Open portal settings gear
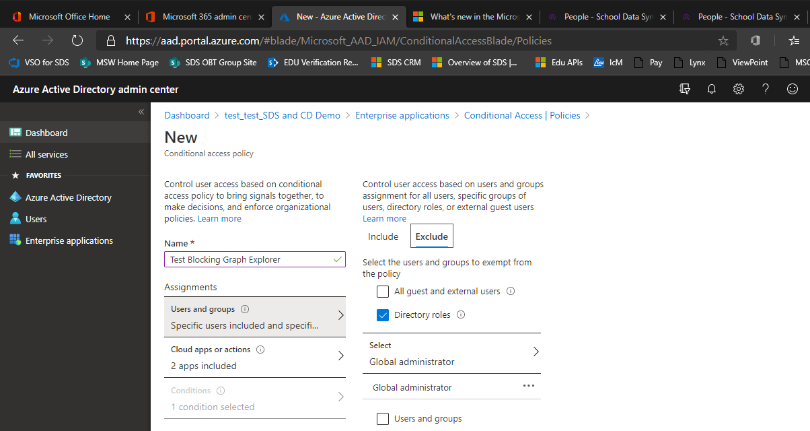810x431 pixels. click(738, 89)
